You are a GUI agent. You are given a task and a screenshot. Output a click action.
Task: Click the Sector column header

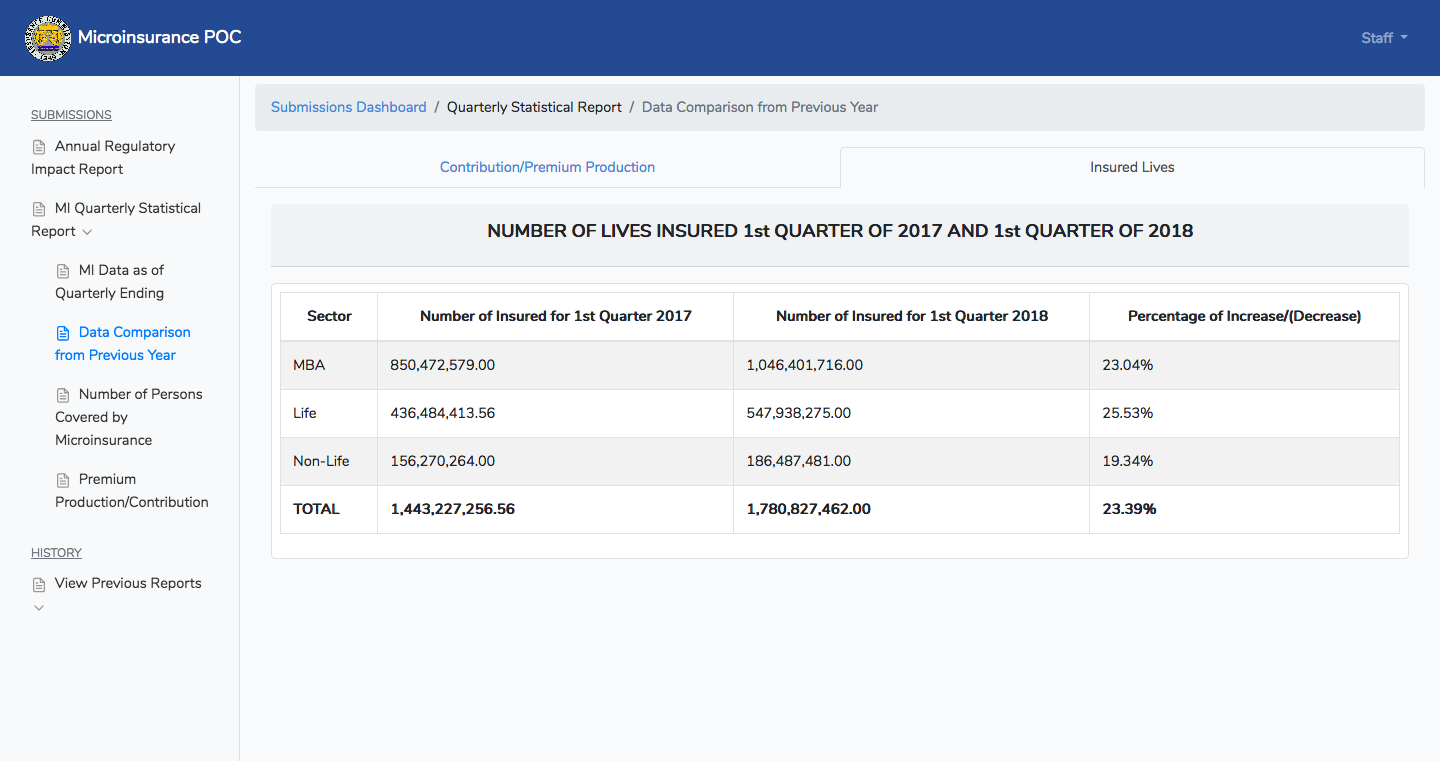pyautogui.click(x=329, y=316)
